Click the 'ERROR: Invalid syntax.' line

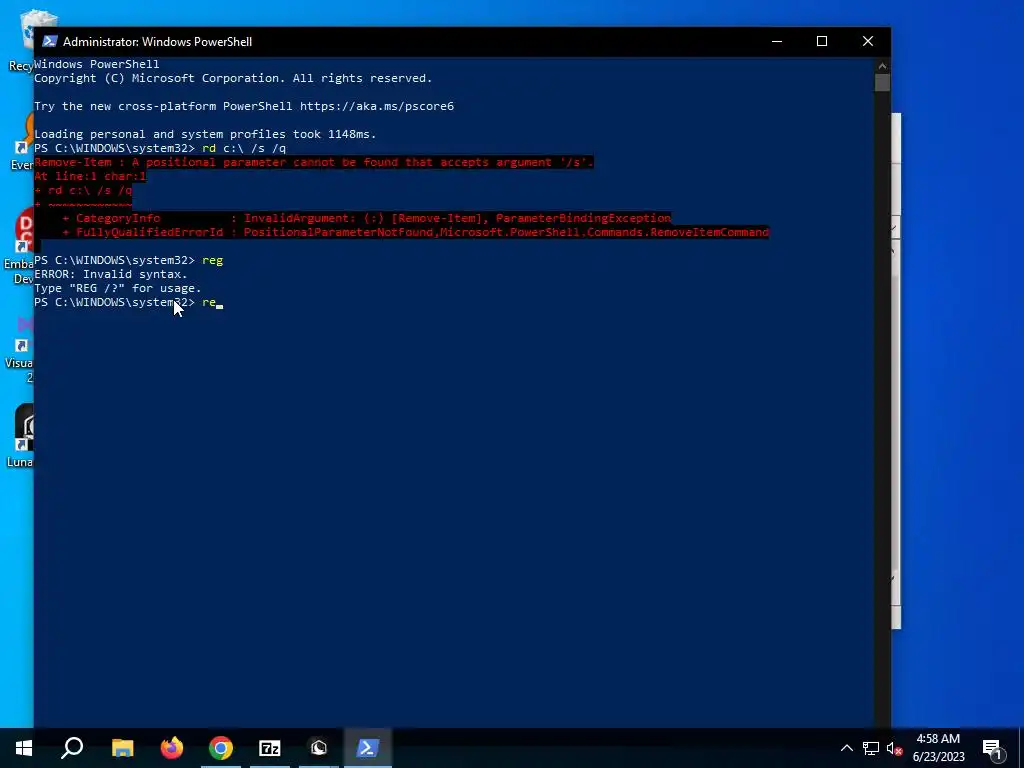point(111,274)
